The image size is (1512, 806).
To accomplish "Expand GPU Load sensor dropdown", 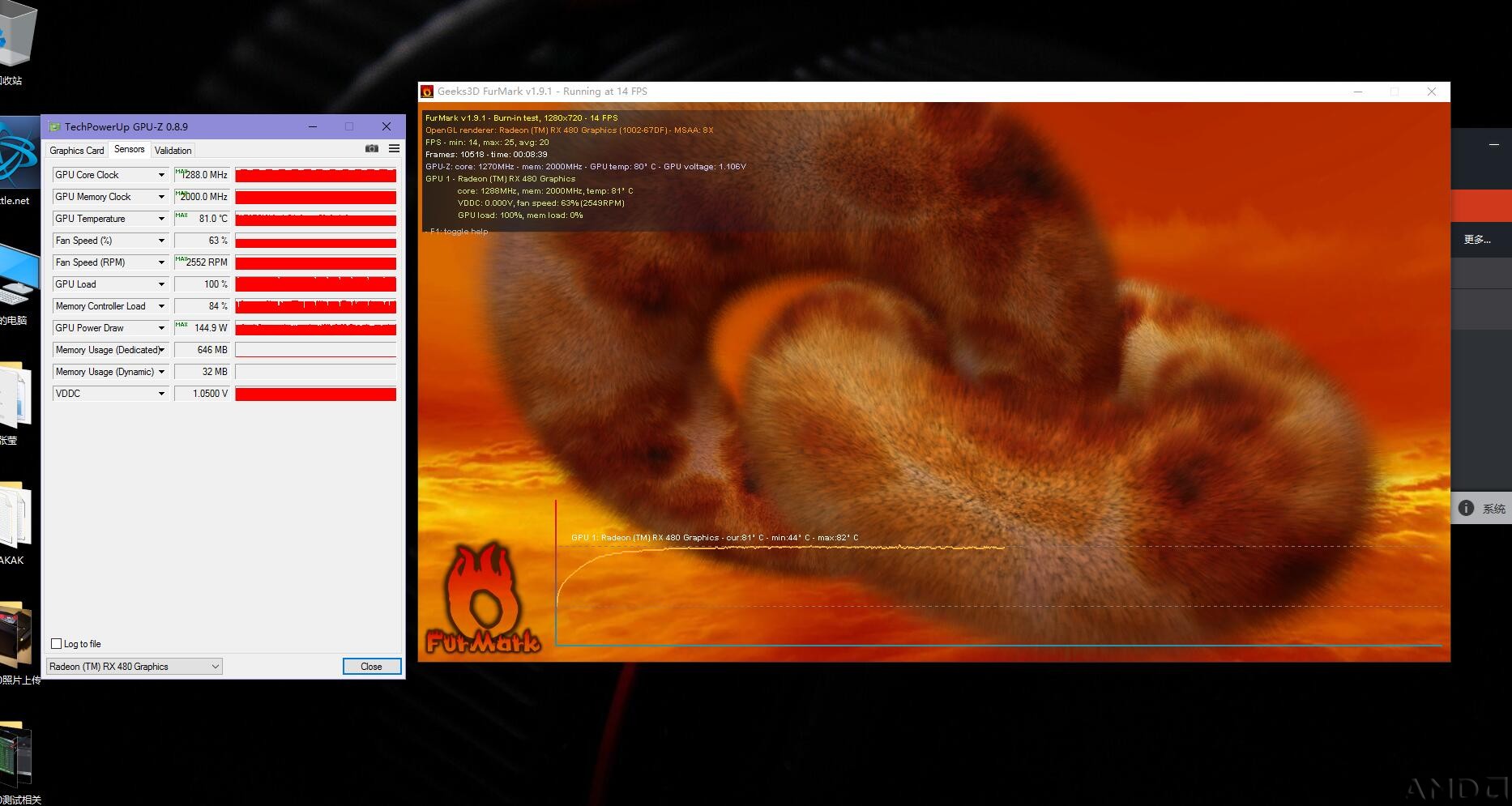I will coord(161,284).
